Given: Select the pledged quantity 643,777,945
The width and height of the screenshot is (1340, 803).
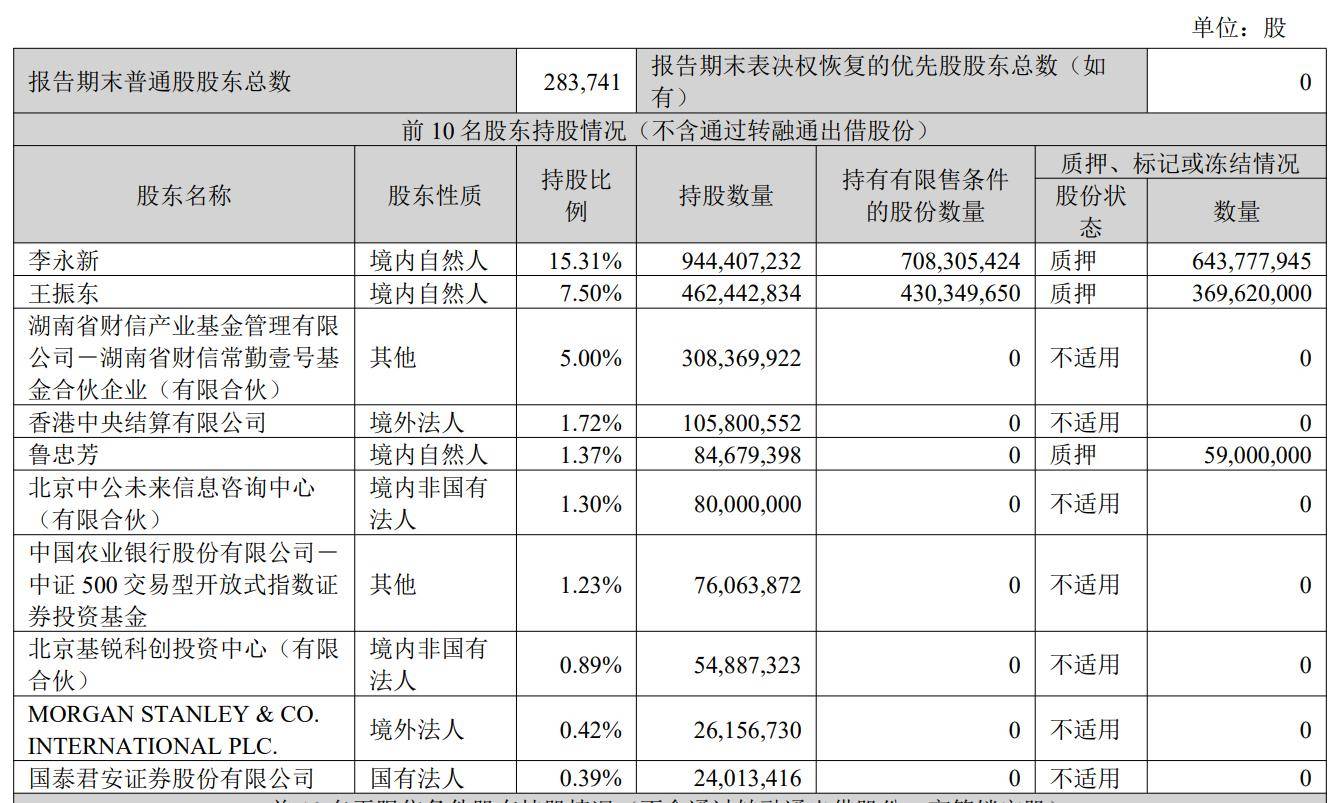Looking at the screenshot, I should tap(1251, 261).
